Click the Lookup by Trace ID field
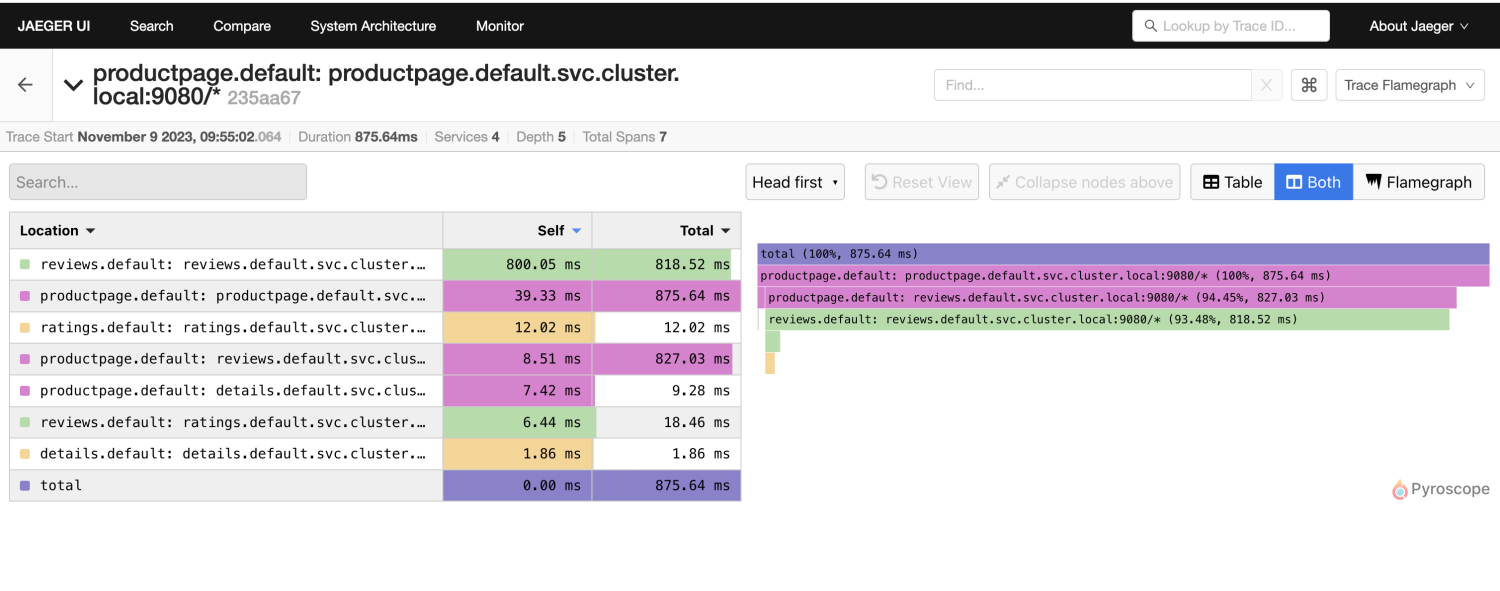This screenshot has height=591, width=1500. click(x=1230, y=26)
